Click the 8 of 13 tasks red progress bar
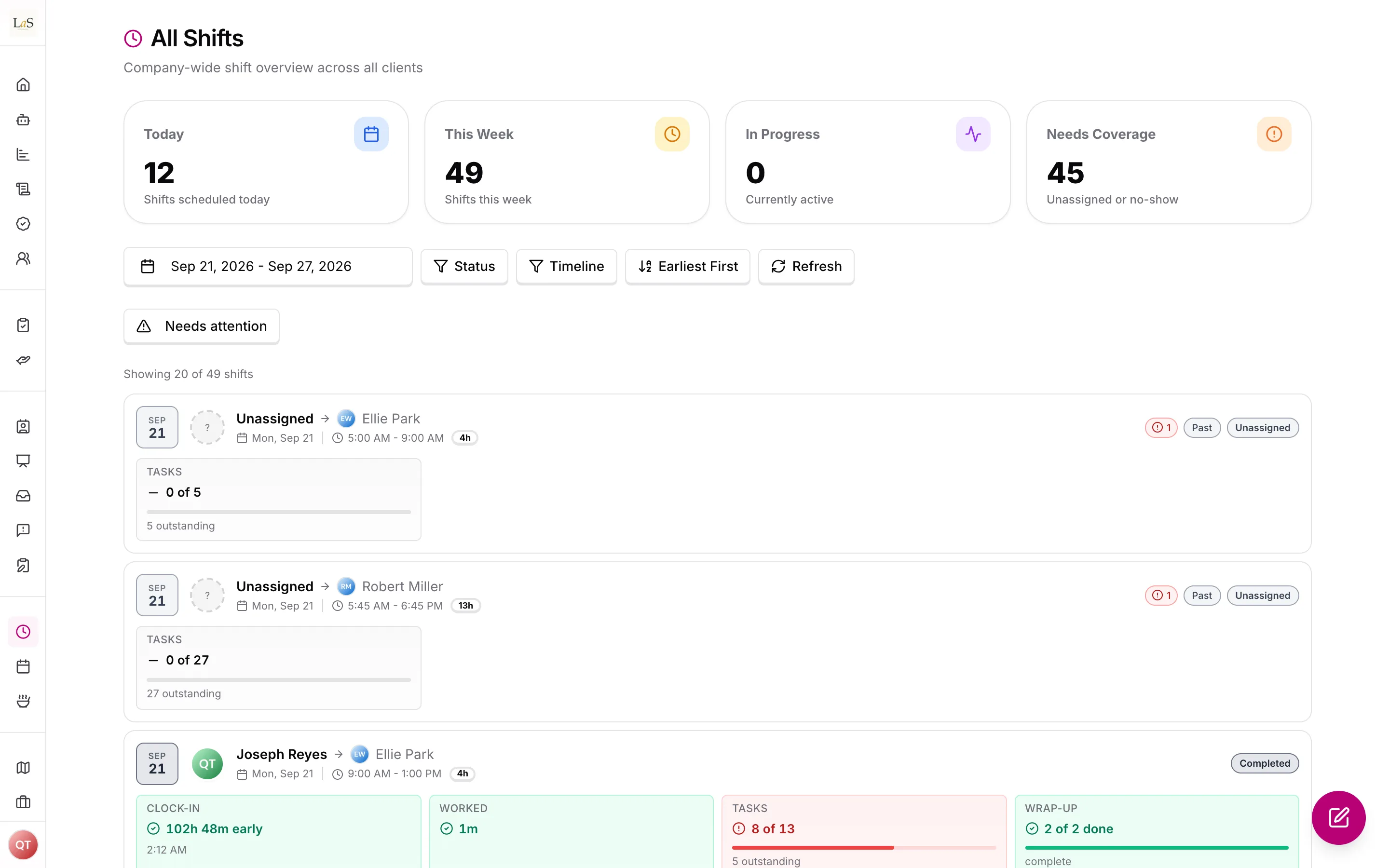1389x868 pixels. 864,847
